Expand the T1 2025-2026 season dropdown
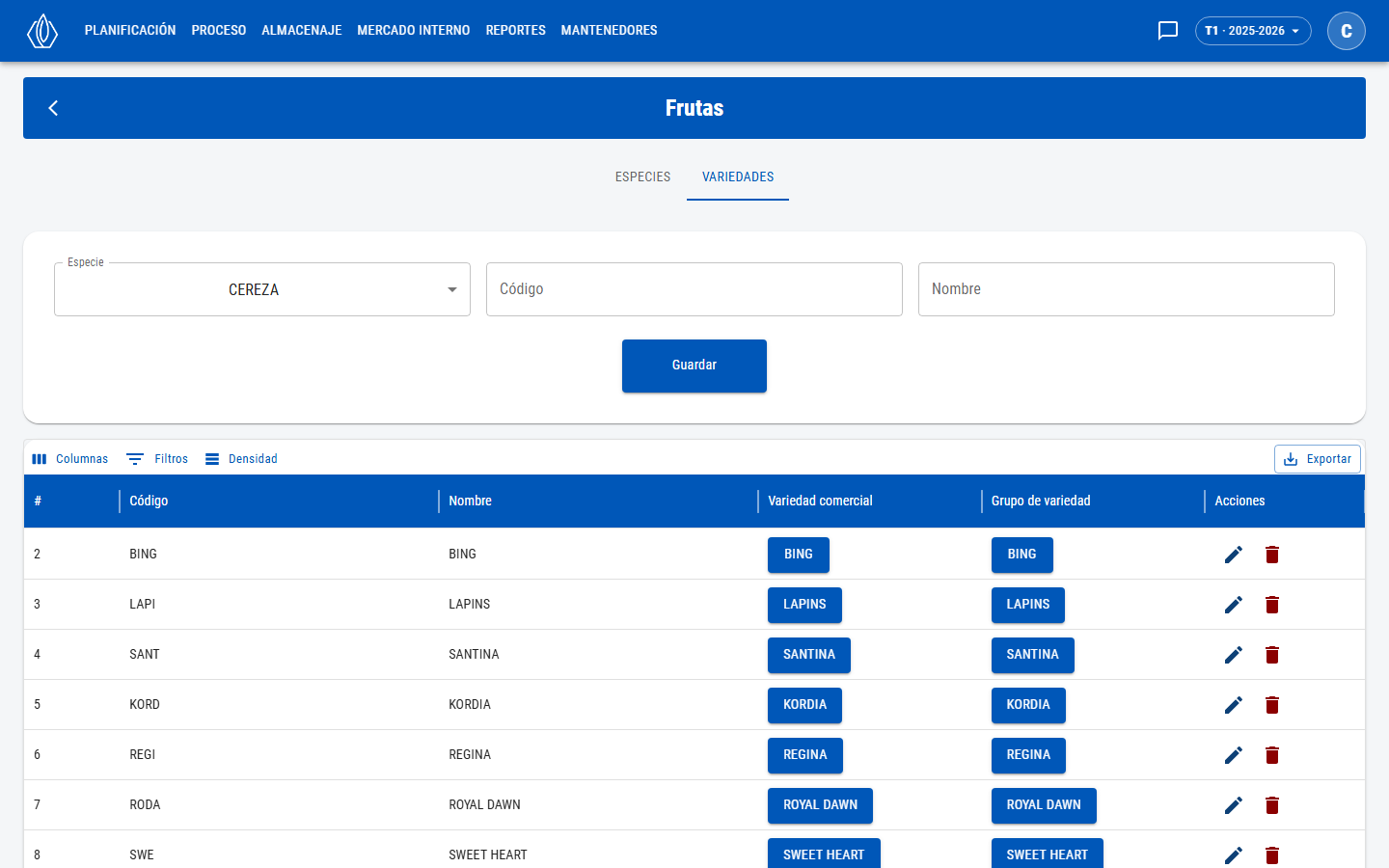 tap(1253, 31)
